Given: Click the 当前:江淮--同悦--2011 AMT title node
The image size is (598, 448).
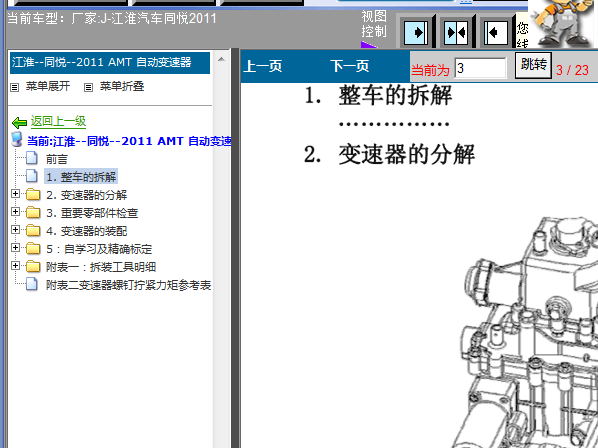Looking at the screenshot, I should (129, 141).
